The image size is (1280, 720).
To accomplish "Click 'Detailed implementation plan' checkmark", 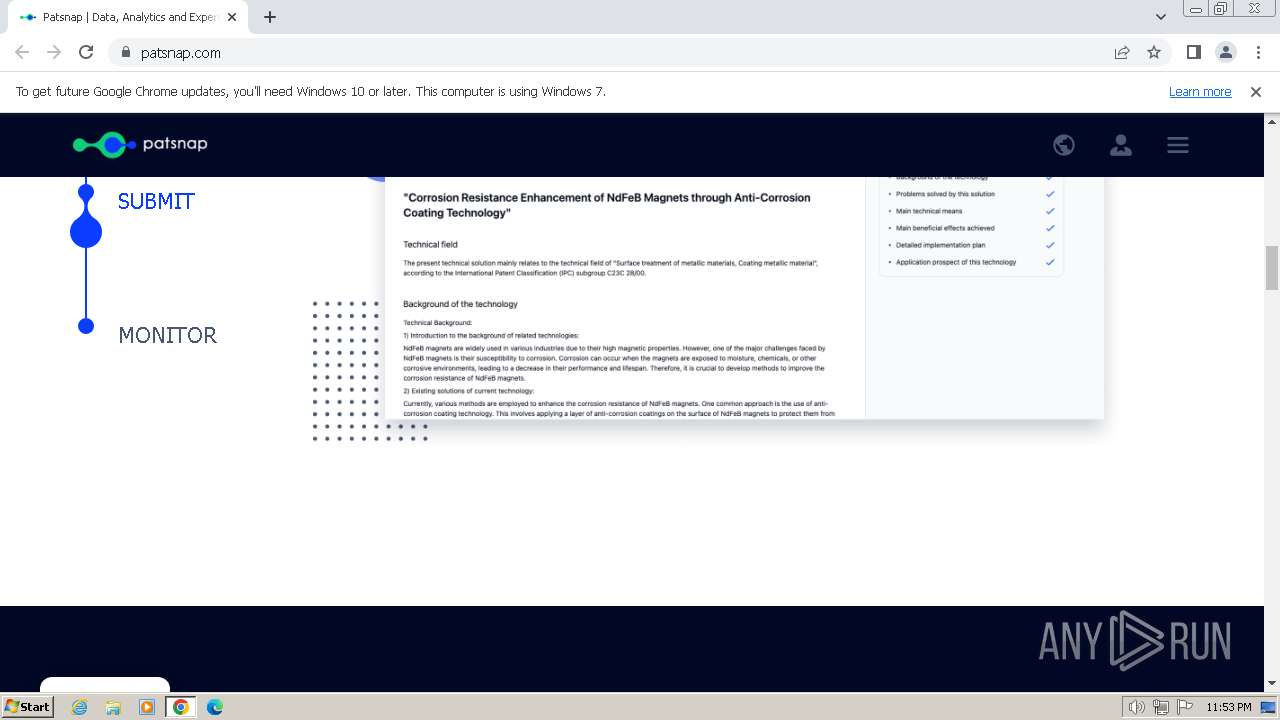I will tap(1050, 245).
